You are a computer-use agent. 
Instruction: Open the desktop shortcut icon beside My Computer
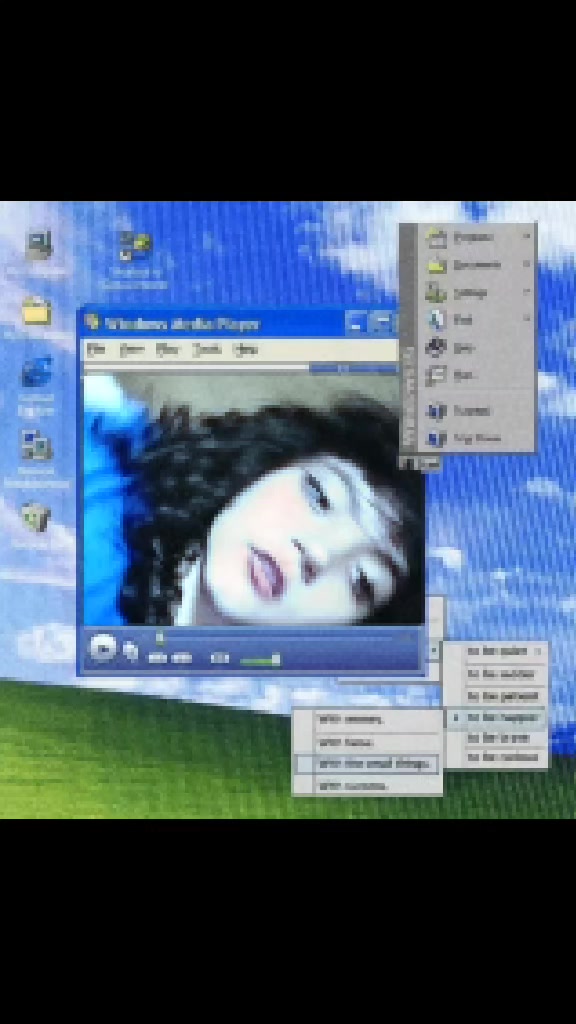(135, 246)
